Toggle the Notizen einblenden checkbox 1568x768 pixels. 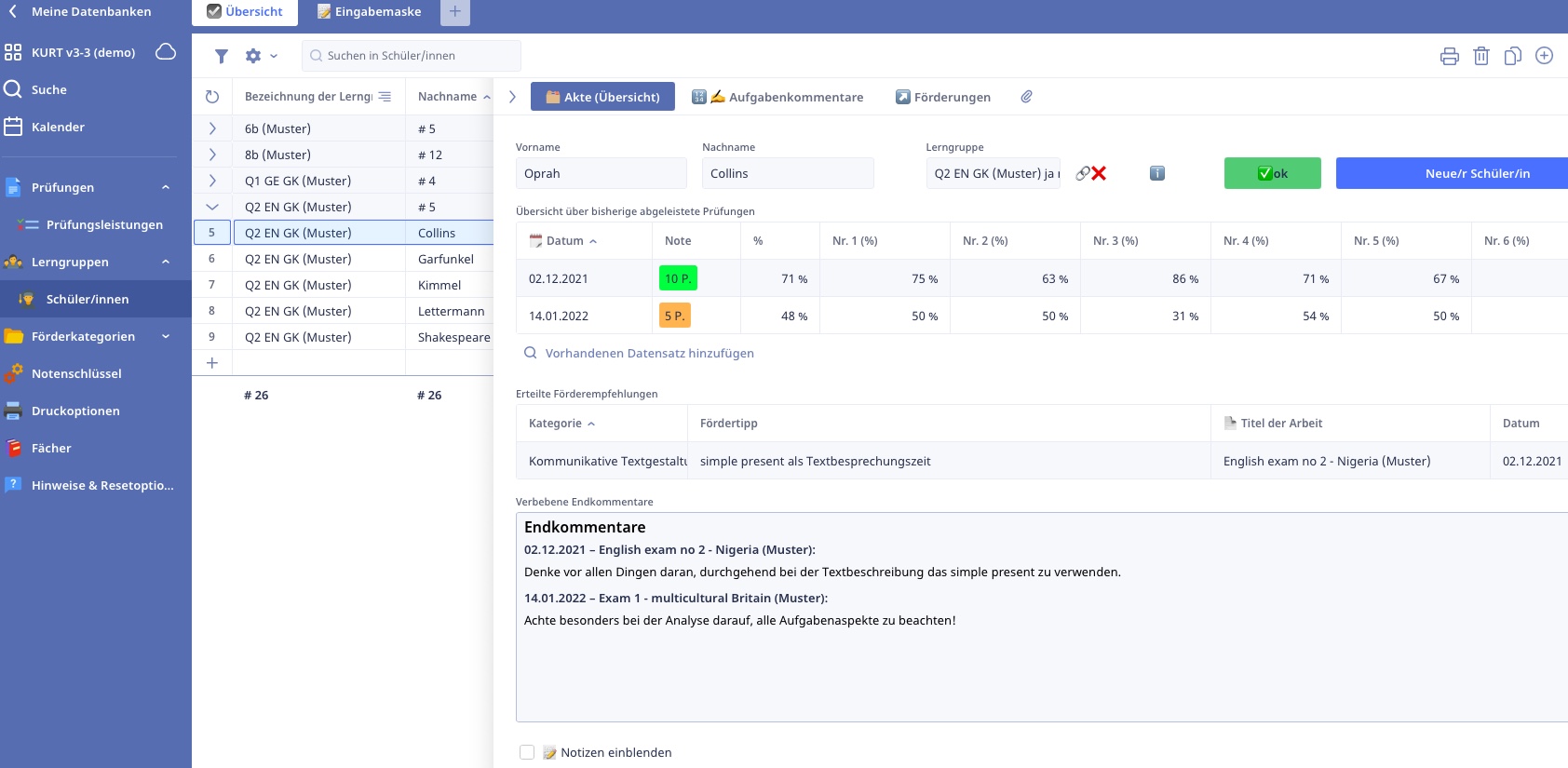click(x=527, y=752)
